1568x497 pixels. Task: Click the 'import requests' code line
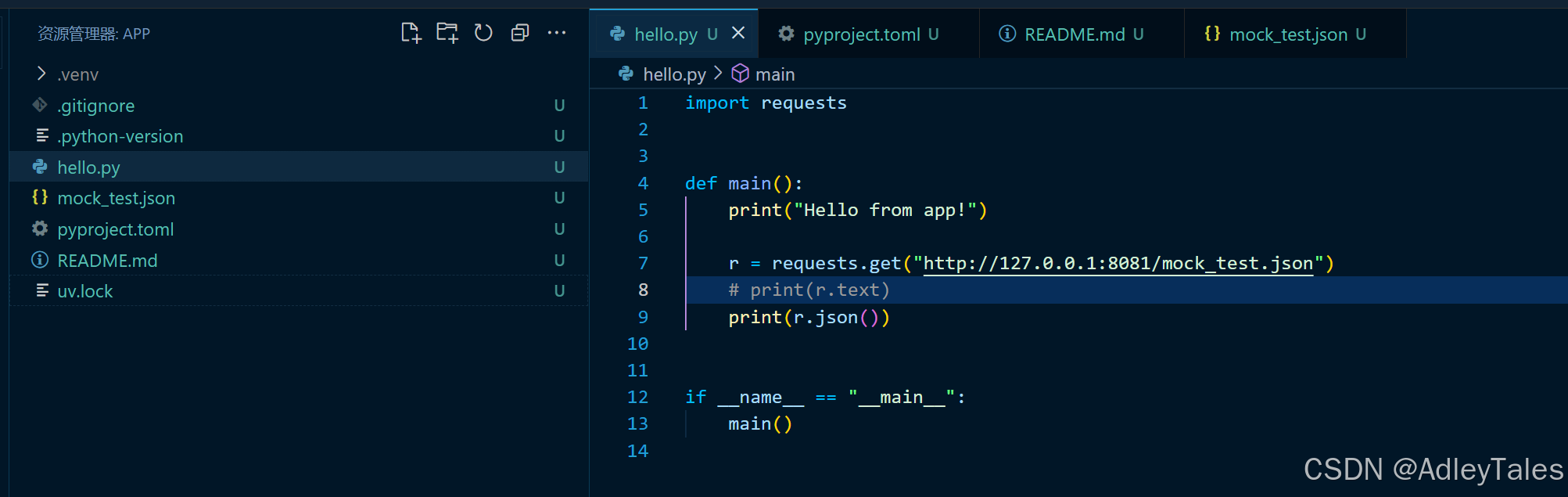(766, 103)
